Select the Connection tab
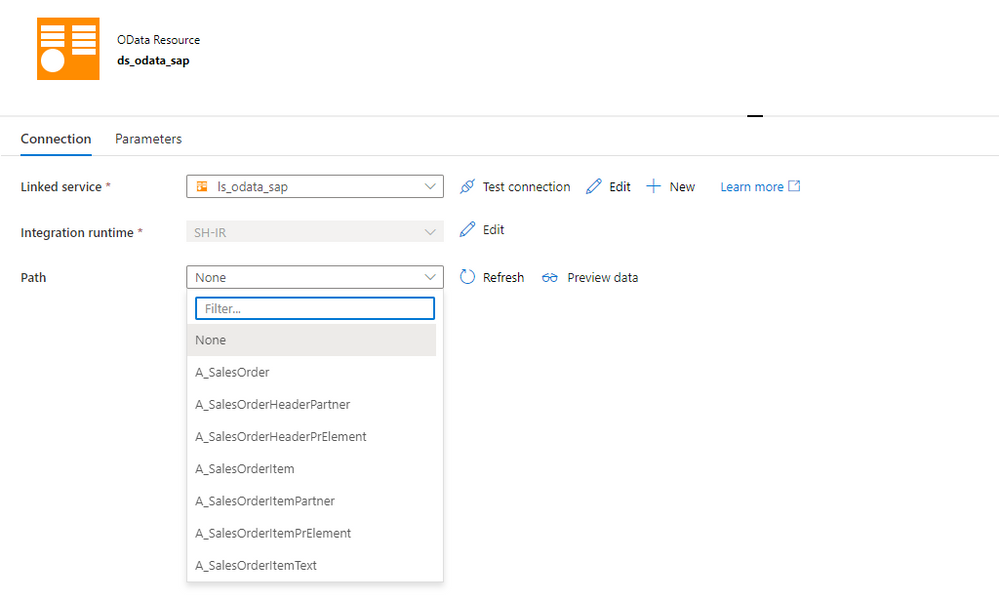Viewport: 999px width, 596px height. [56, 139]
